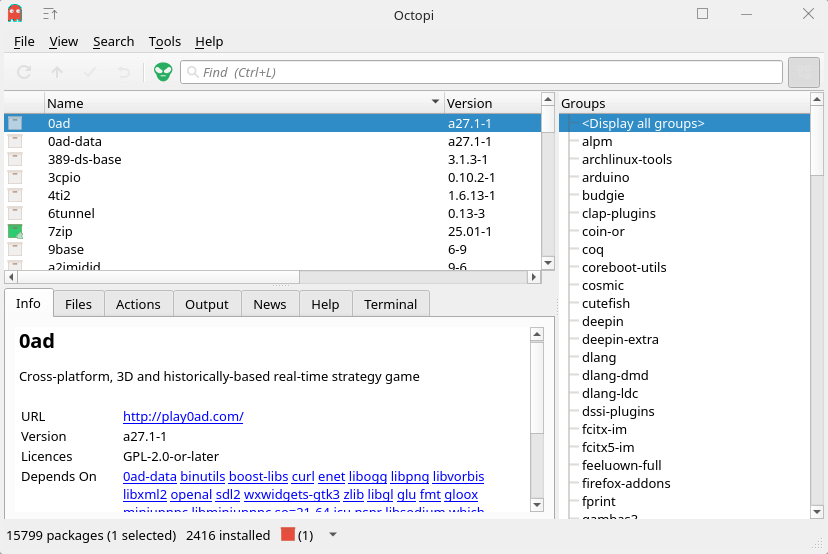Select the cosmic group

pos(603,285)
